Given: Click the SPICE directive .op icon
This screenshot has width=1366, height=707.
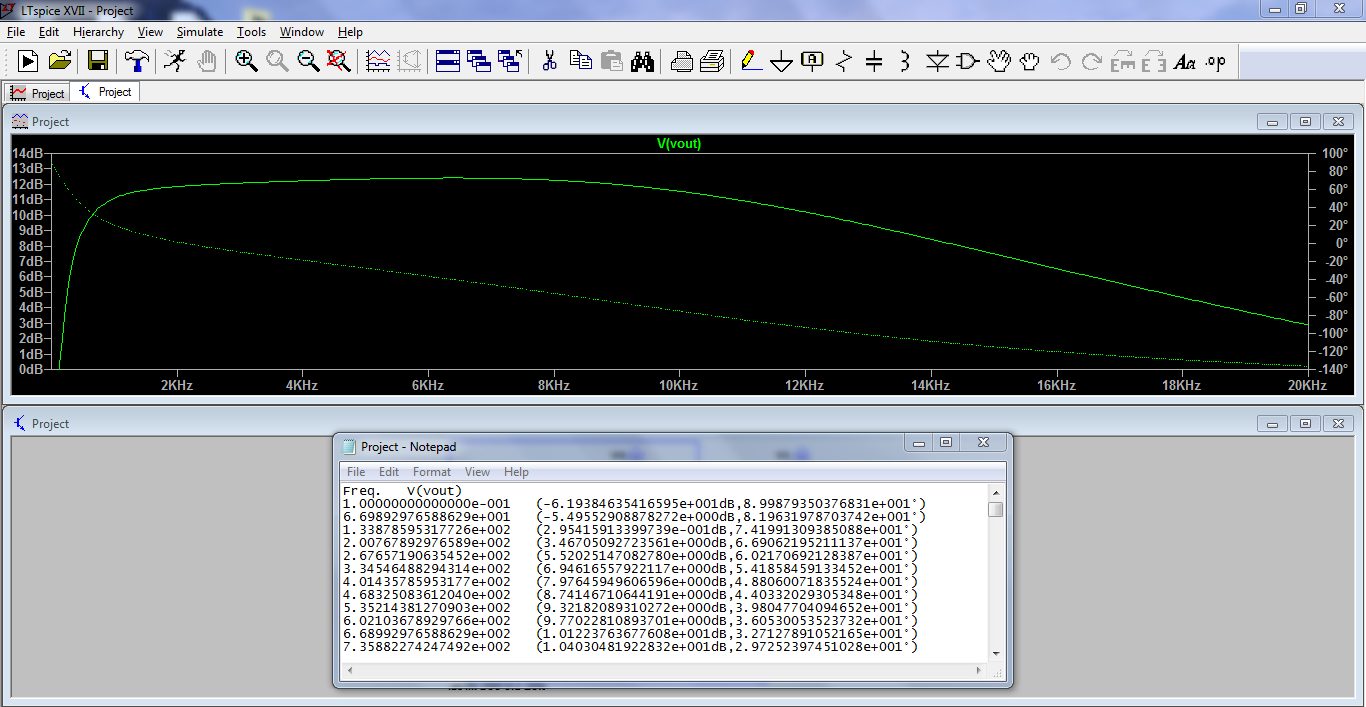Looking at the screenshot, I should point(1215,61).
